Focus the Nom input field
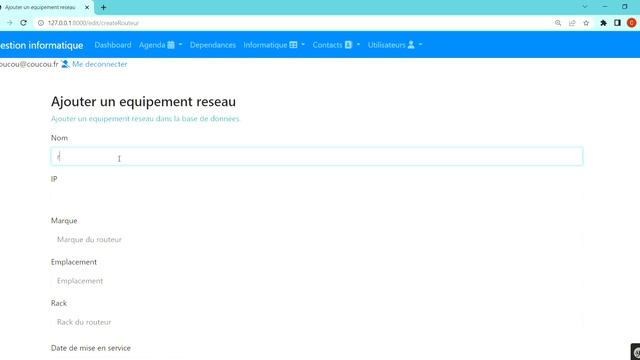The width and height of the screenshot is (640, 360). [x=317, y=157]
